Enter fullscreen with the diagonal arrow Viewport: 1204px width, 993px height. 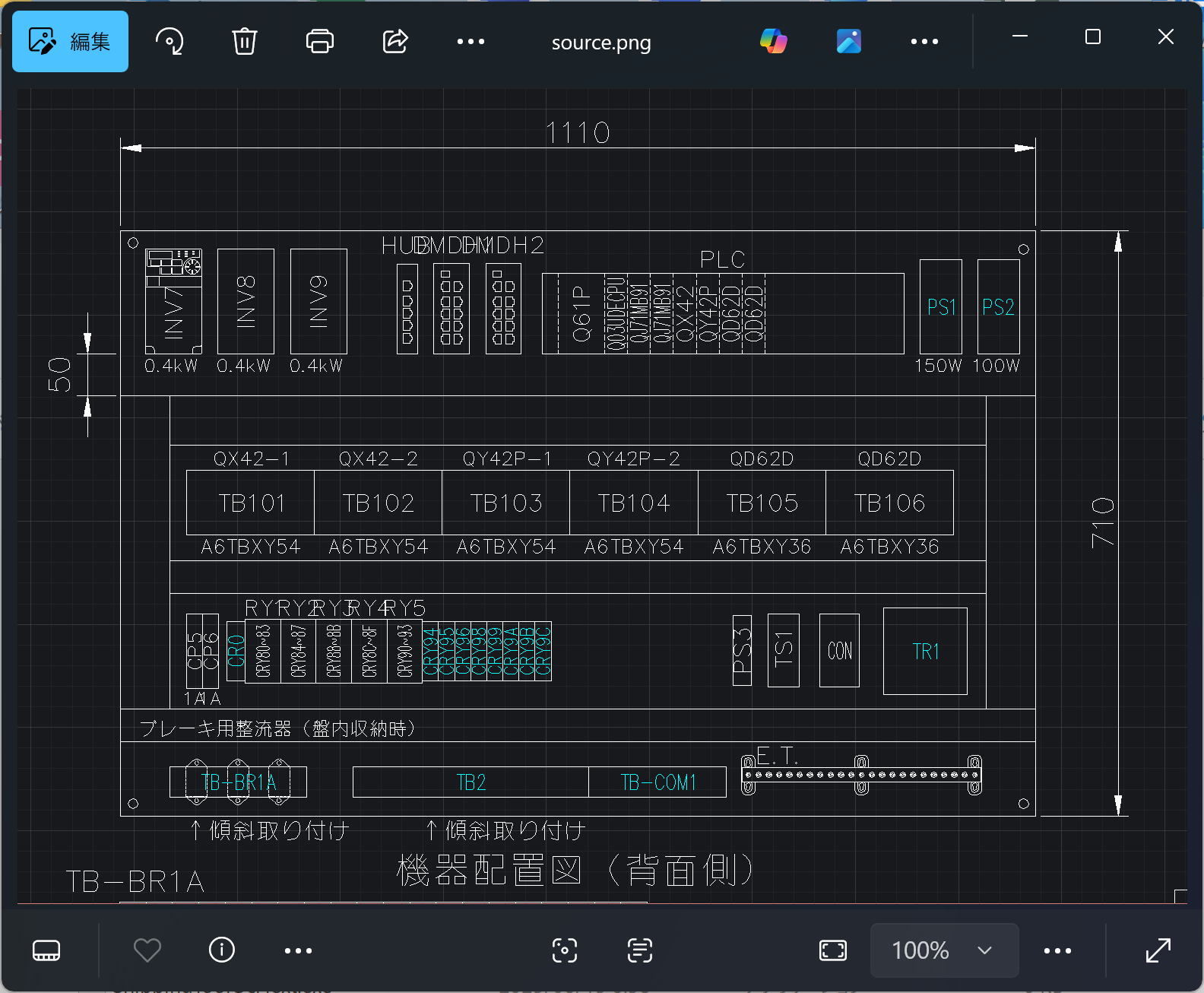(x=1158, y=950)
